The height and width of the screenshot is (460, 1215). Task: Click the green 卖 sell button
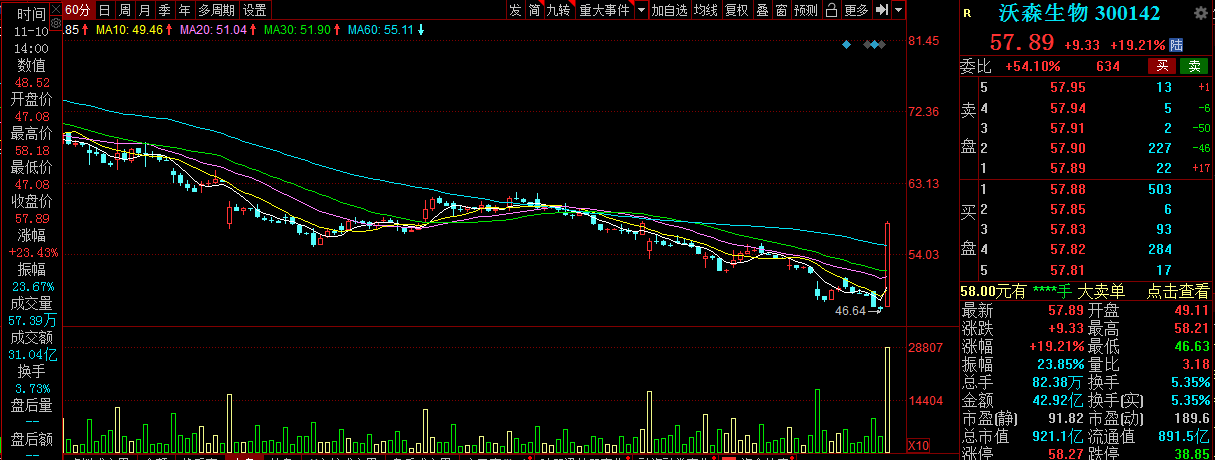[x=1194, y=66]
